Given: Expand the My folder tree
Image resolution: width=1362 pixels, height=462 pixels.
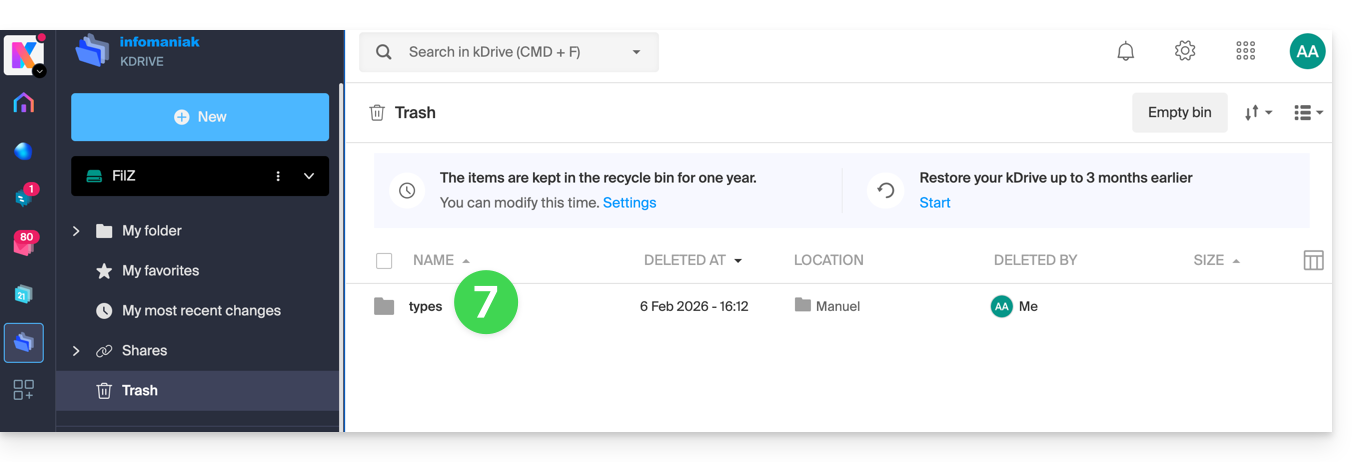Looking at the screenshot, I should pyautogui.click(x=77, y=231).
